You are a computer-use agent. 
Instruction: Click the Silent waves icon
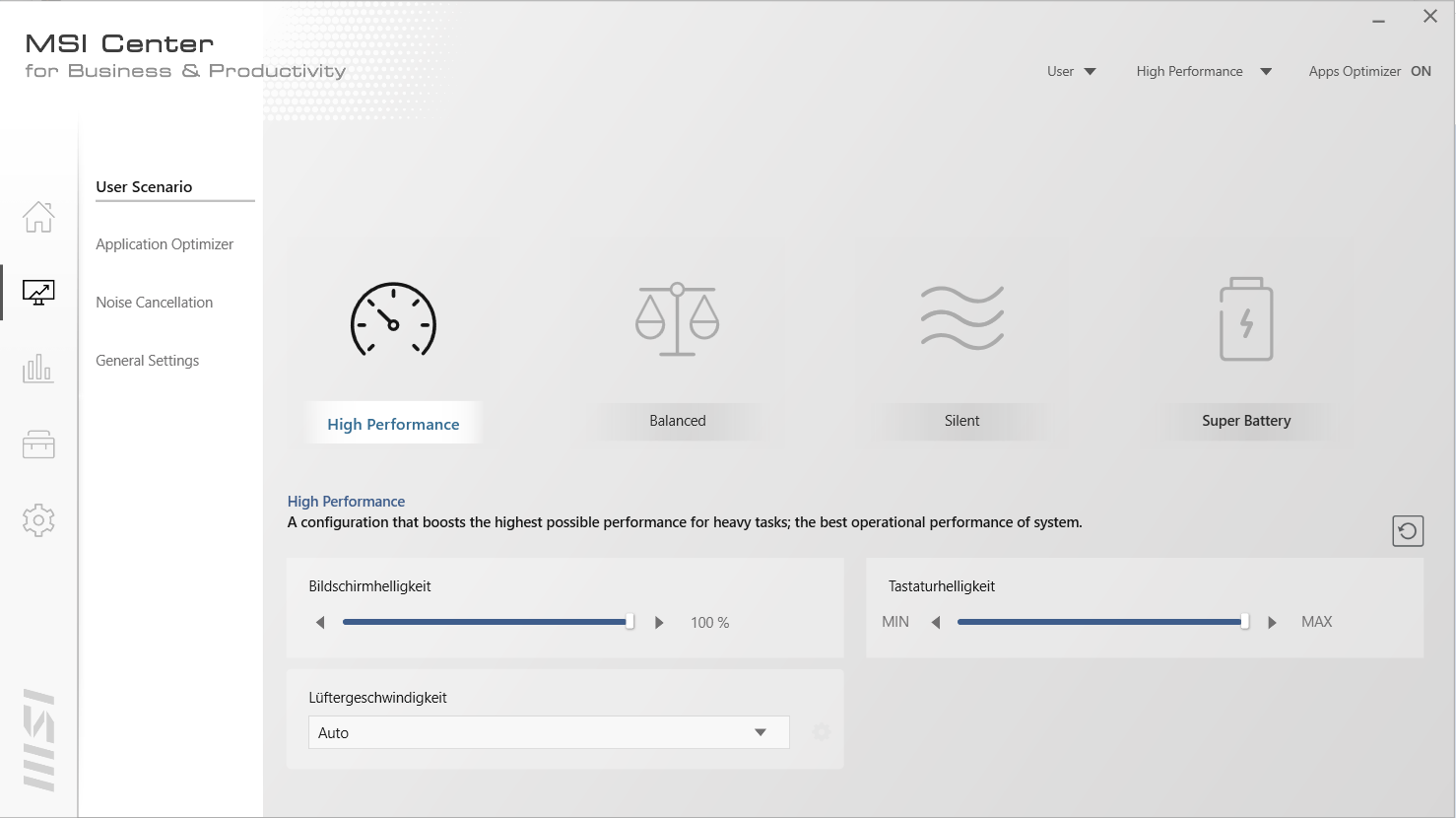(962, 318)
